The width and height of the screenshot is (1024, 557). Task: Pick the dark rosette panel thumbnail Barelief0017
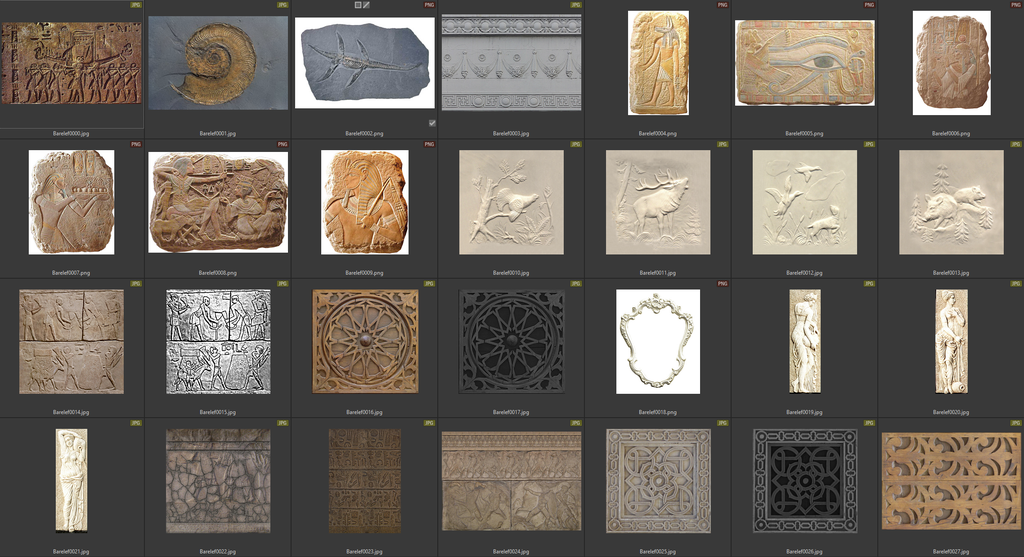click(511, 340)
